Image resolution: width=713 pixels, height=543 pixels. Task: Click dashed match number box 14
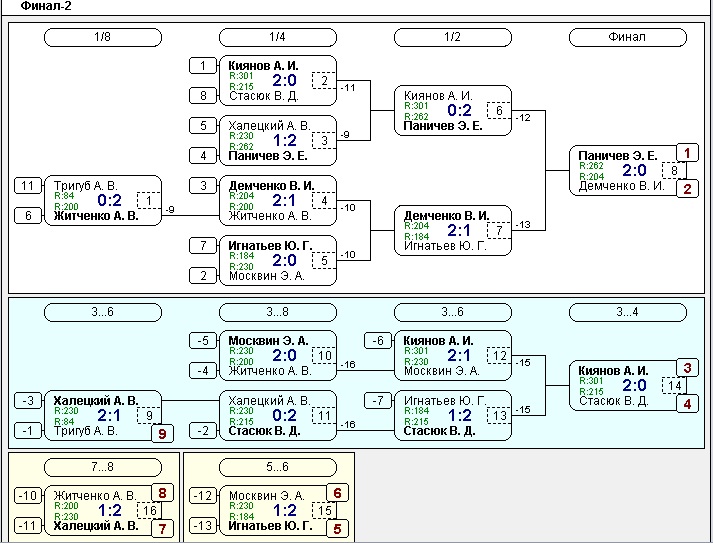coord(674,386)
